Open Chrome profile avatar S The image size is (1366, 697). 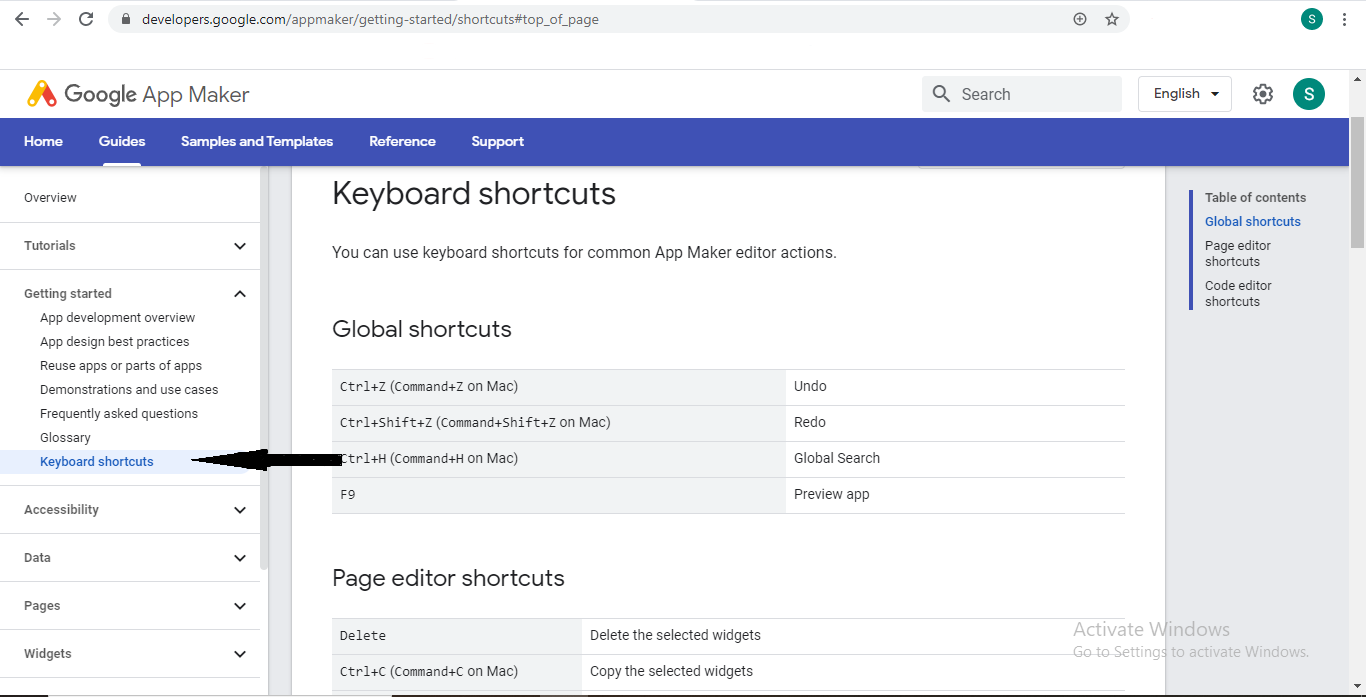1312,19
